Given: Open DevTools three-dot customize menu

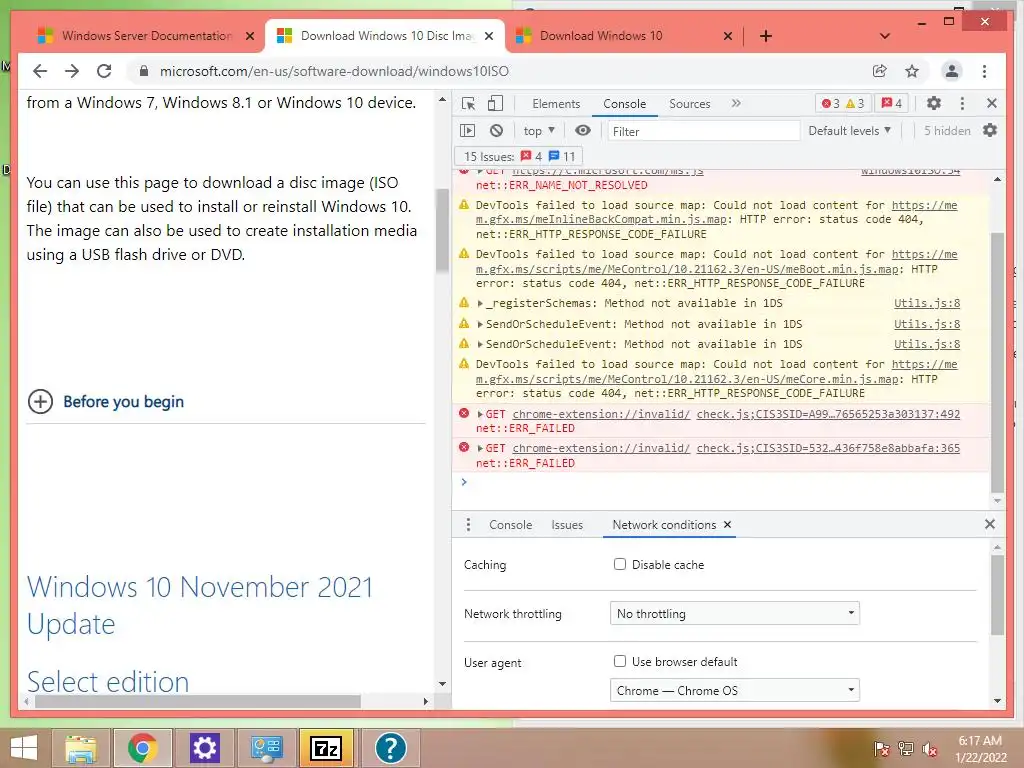Looking at the screenshot, I should (x=962, y=103).
